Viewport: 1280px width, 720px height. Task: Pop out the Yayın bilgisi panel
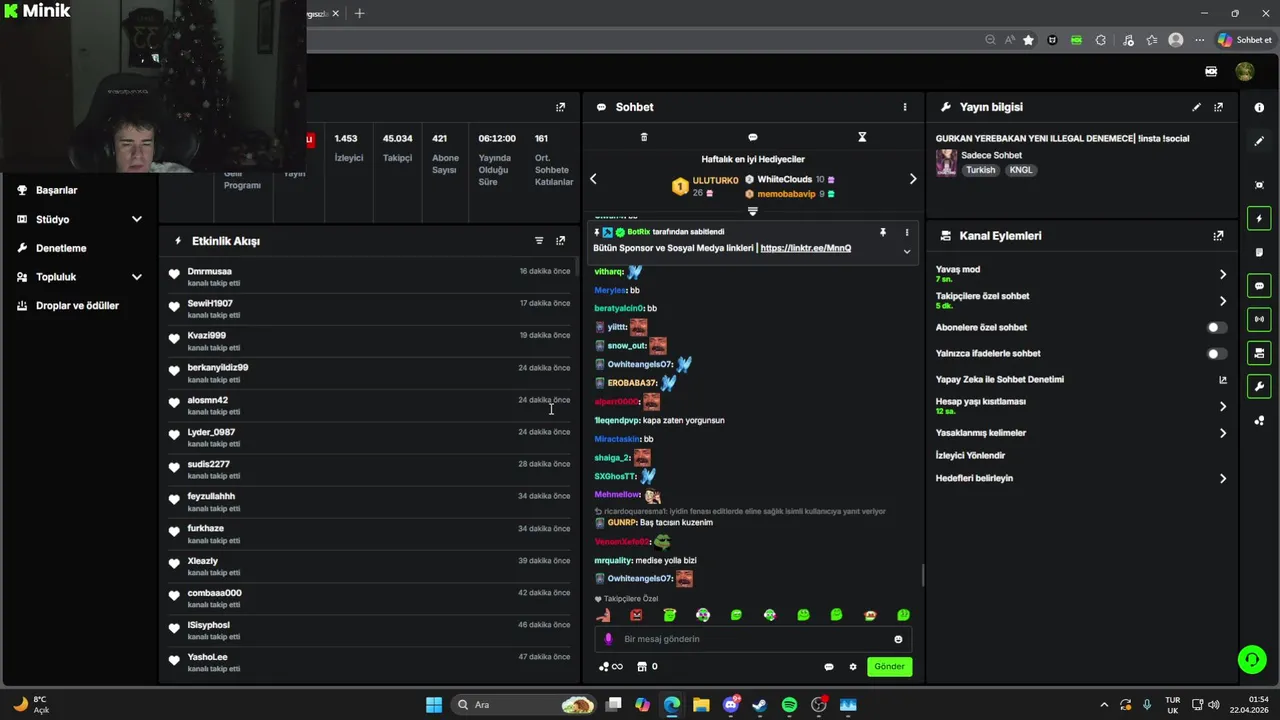1218,107
